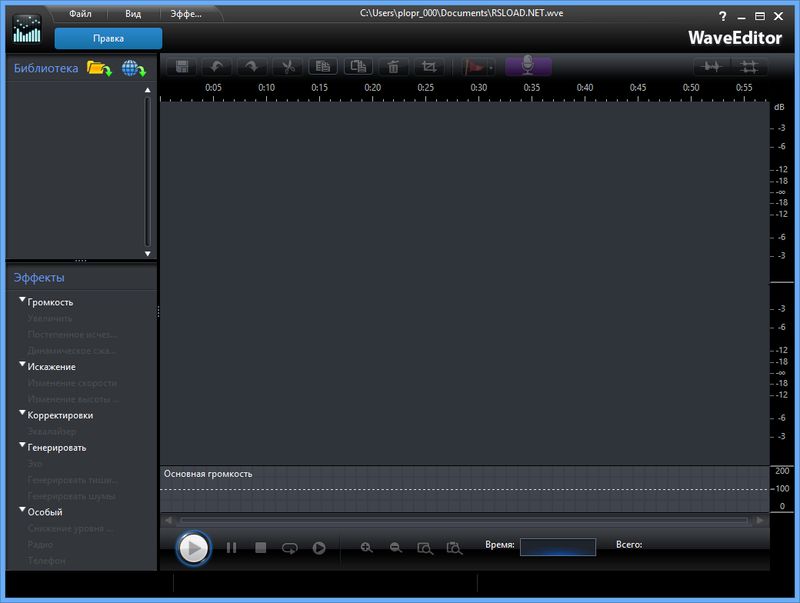Crop audio with the toolbar crop icon

coord(429,66)
